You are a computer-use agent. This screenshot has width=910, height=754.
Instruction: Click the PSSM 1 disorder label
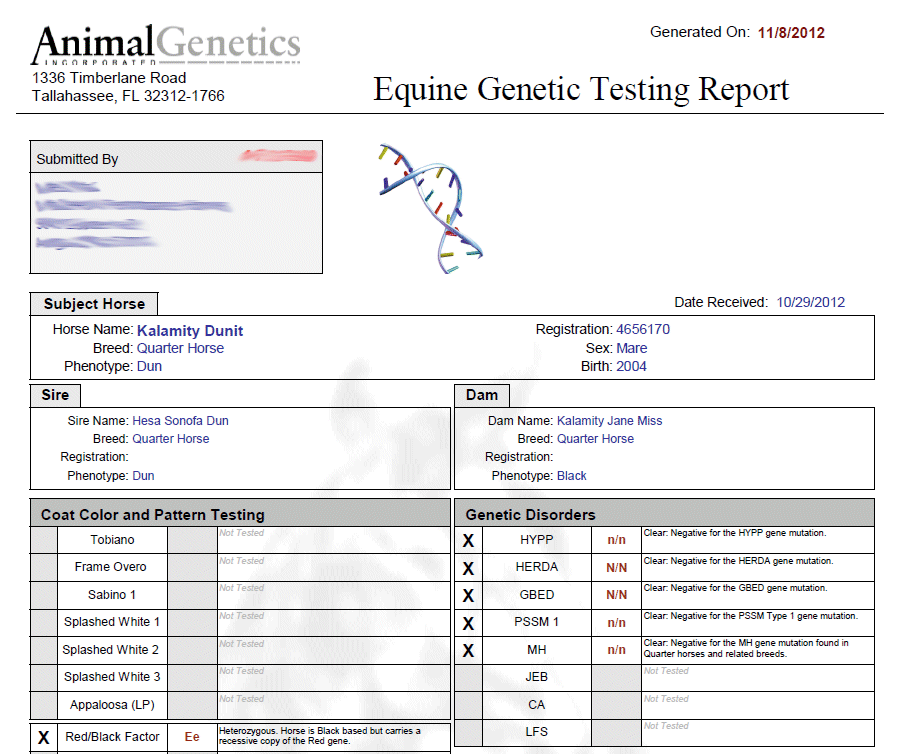536,622
